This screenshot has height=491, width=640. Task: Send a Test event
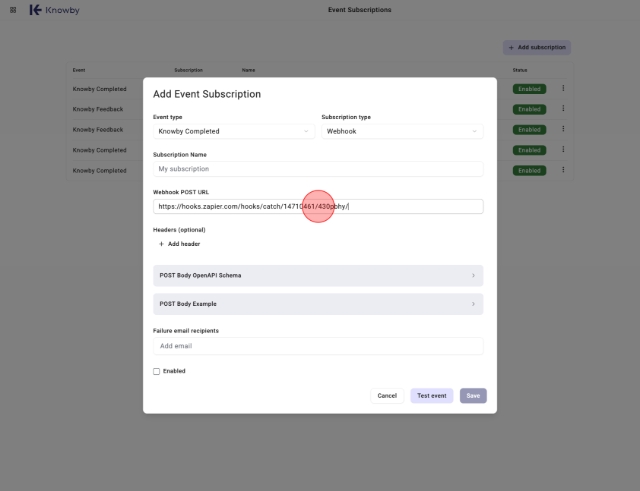point(431,396)
